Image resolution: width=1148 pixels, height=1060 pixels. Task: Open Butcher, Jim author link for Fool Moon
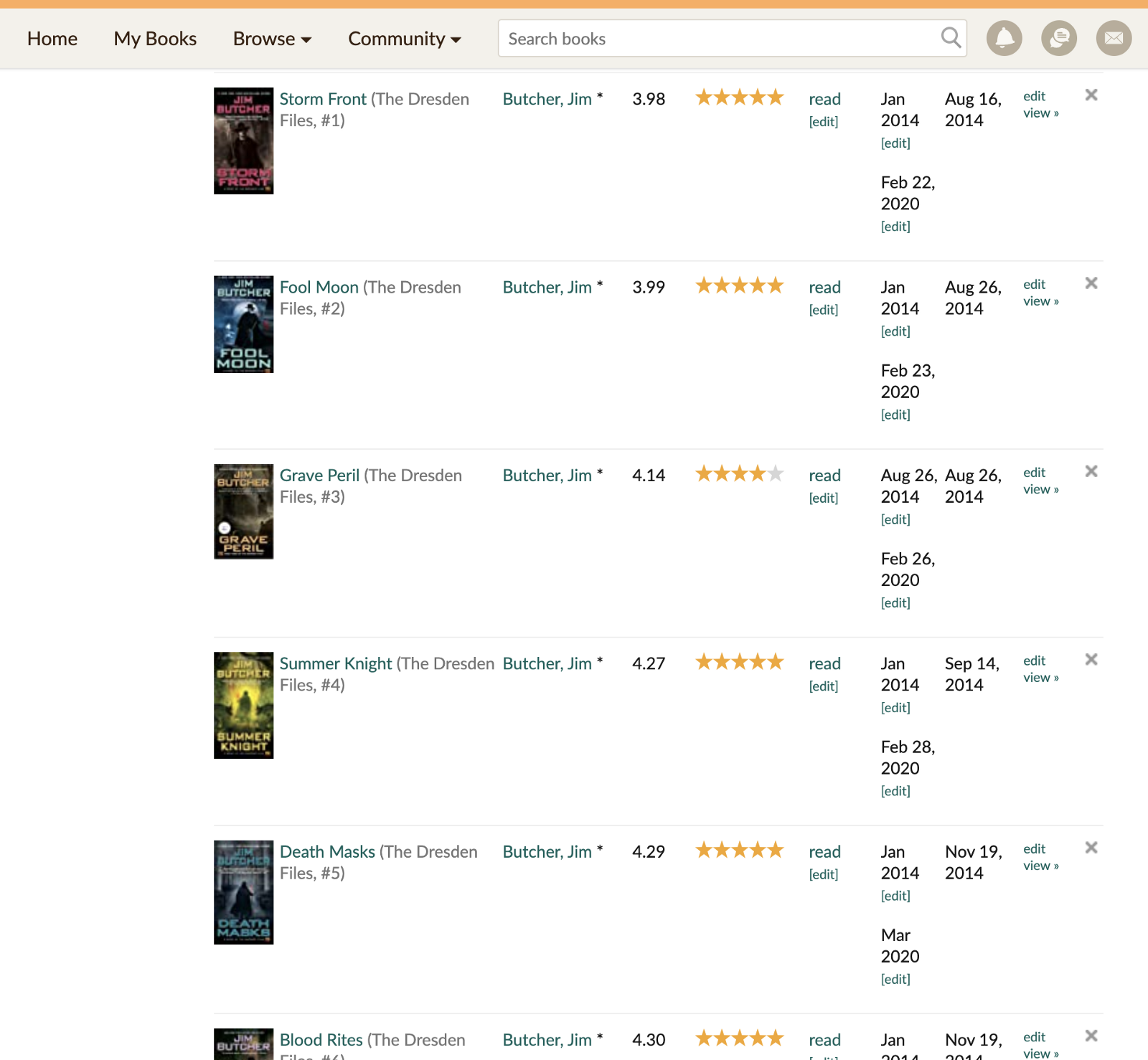pyautogui.click(x=547, y=288)
